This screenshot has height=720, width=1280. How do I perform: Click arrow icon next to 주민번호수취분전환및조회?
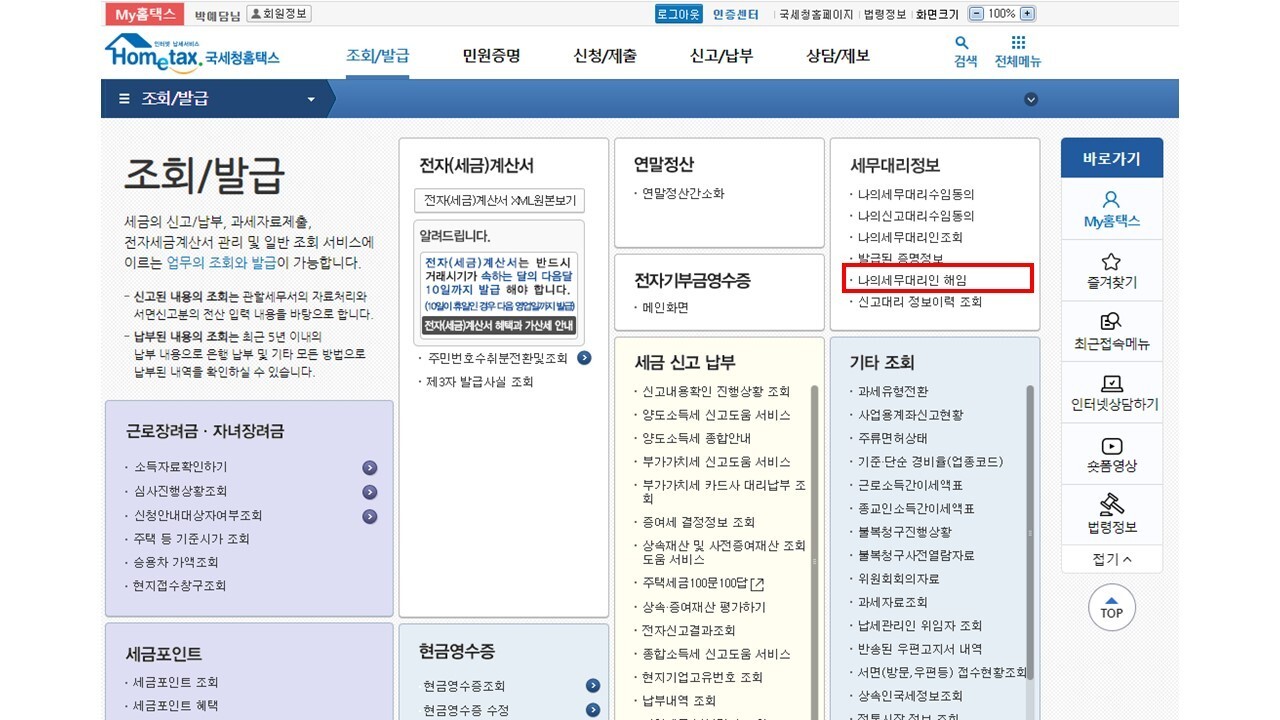(x=584, y=358)
